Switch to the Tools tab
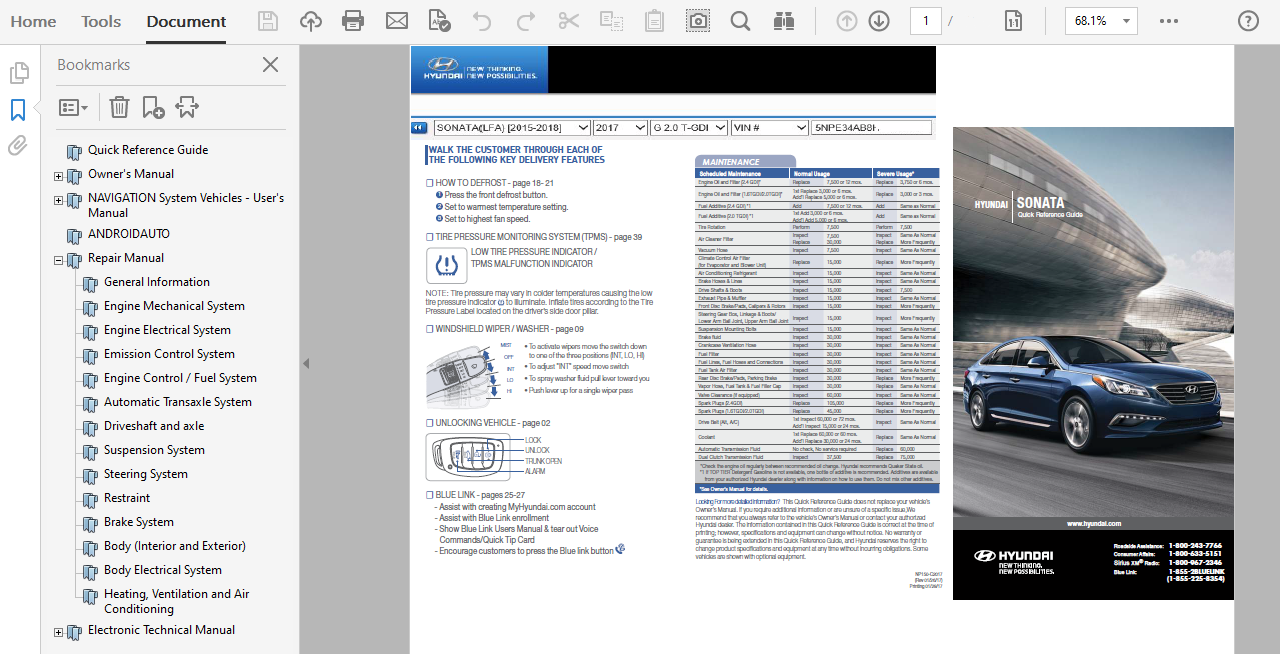Image resolution: width=1280 pixels, height=654 pixels. (101, 21)
